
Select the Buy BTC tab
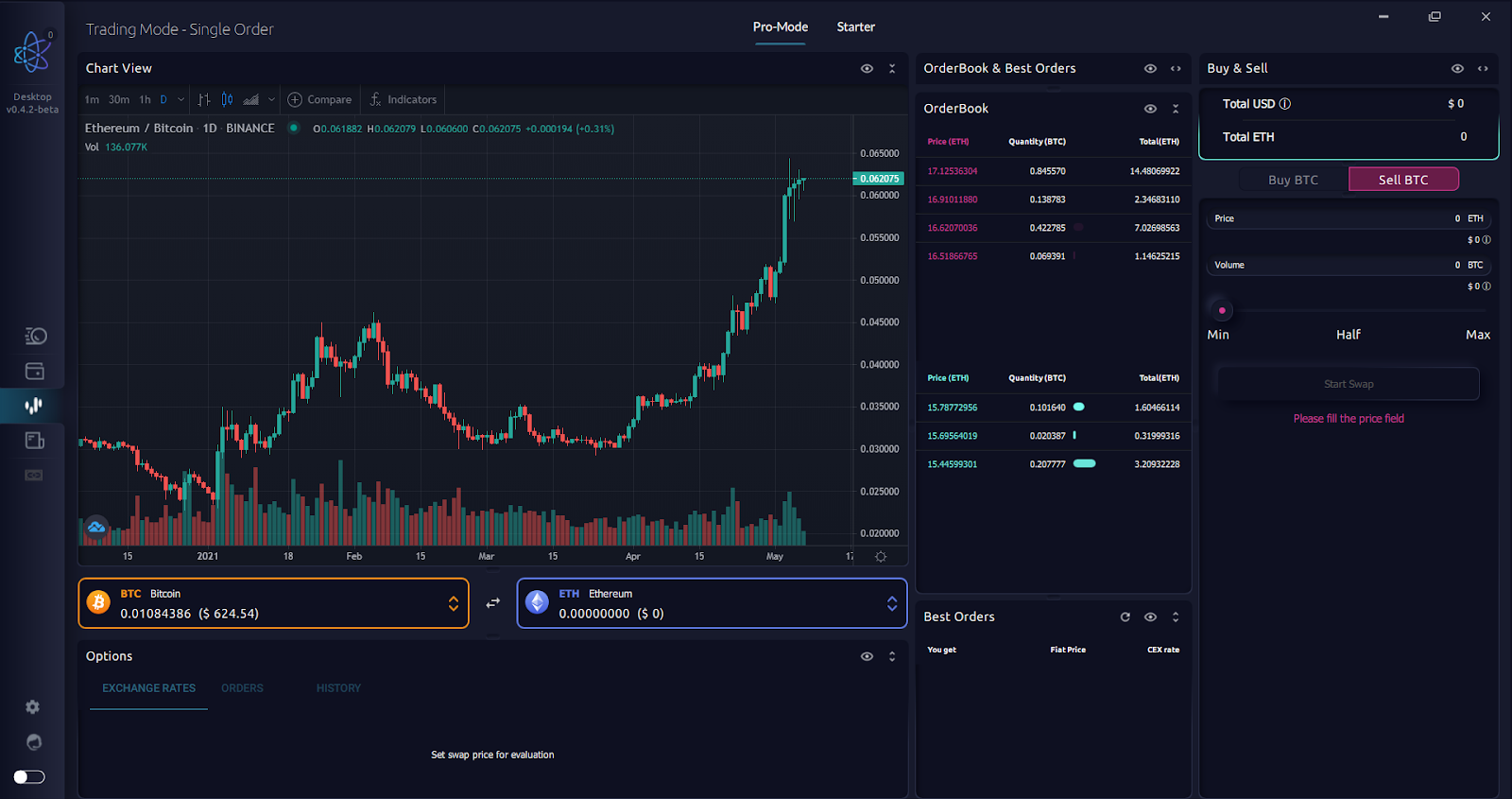1293,180
